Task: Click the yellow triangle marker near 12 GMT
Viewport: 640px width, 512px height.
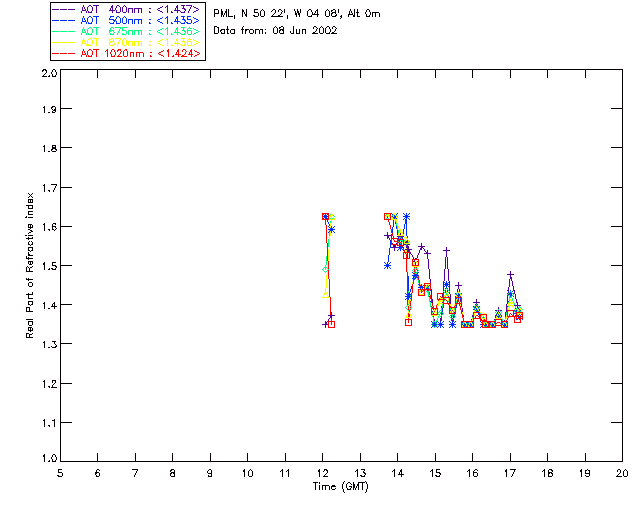Action: (x=326, y=293)
